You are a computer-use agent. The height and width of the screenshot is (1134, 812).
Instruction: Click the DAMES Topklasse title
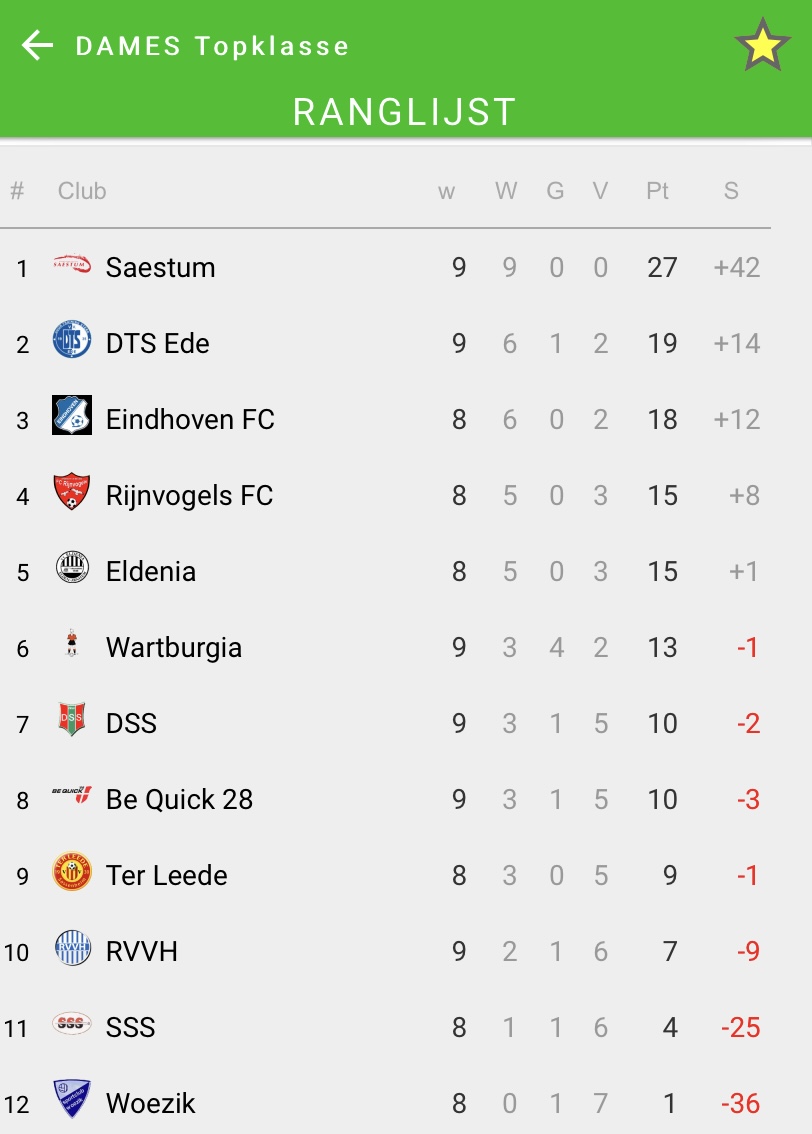pyautogui.click(x=212, y=46)
